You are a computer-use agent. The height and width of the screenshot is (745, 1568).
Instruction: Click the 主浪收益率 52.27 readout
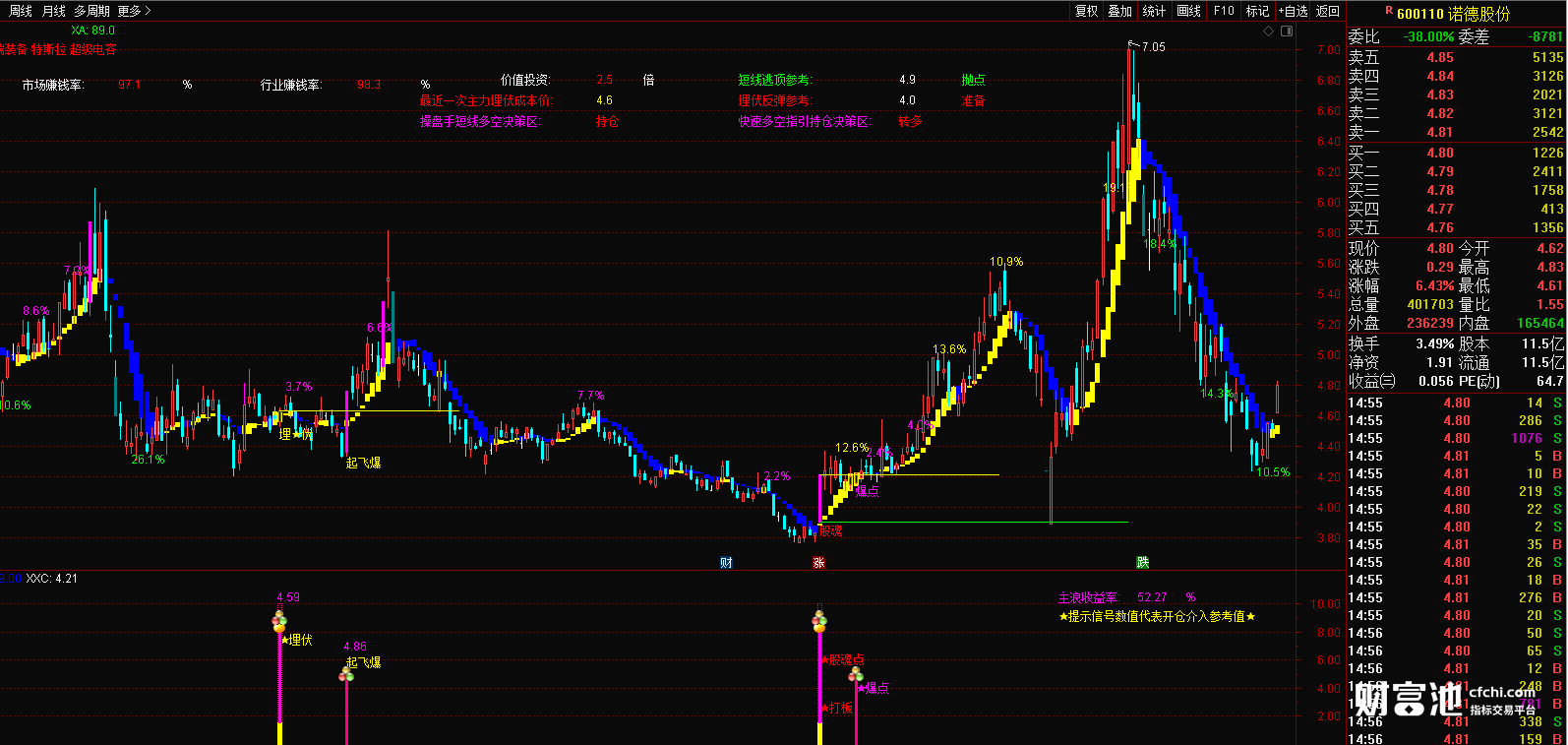[x=1126, y=597]
